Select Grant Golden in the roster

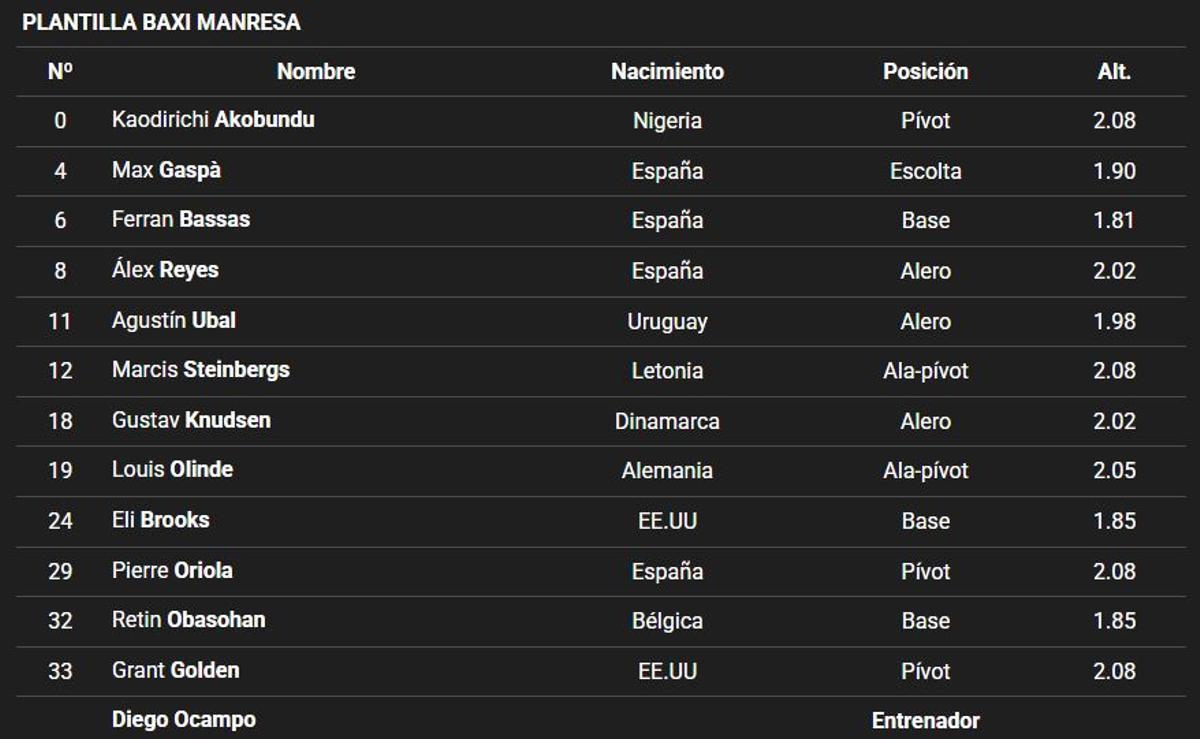(x=176, y=670)
